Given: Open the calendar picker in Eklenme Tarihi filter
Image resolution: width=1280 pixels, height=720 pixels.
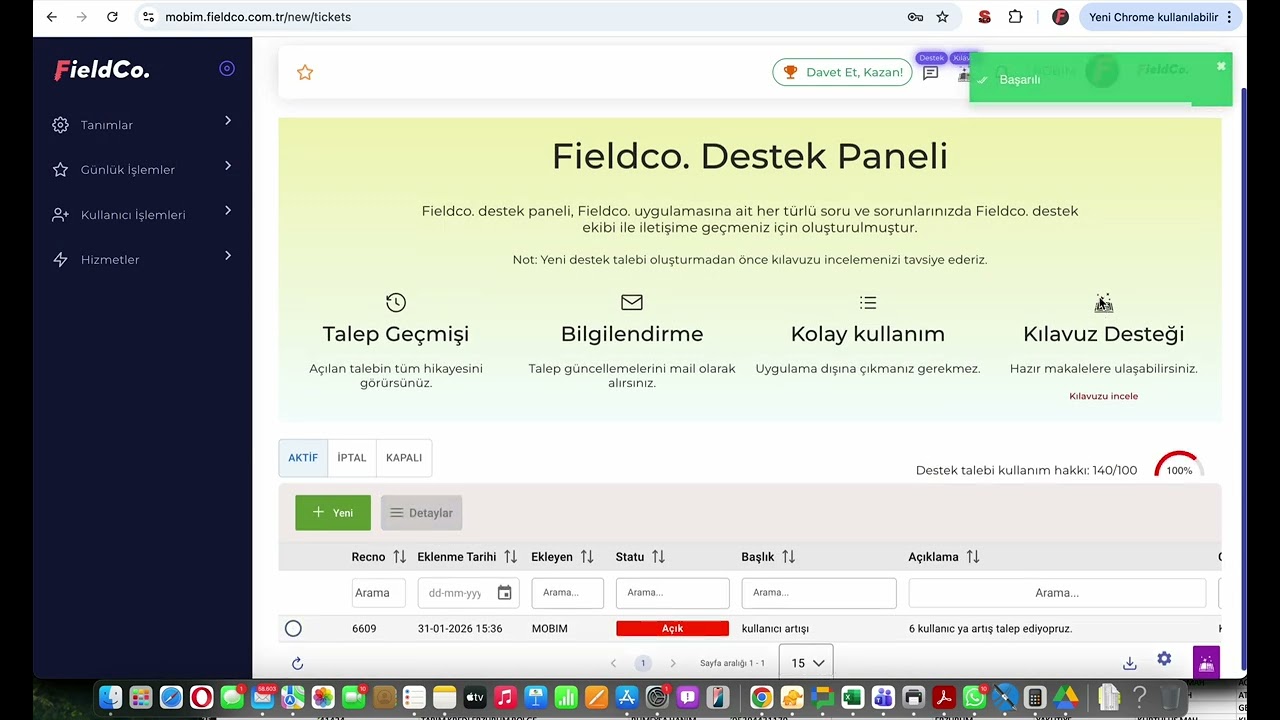Looking at the screenshot, I should click(504, 593).
